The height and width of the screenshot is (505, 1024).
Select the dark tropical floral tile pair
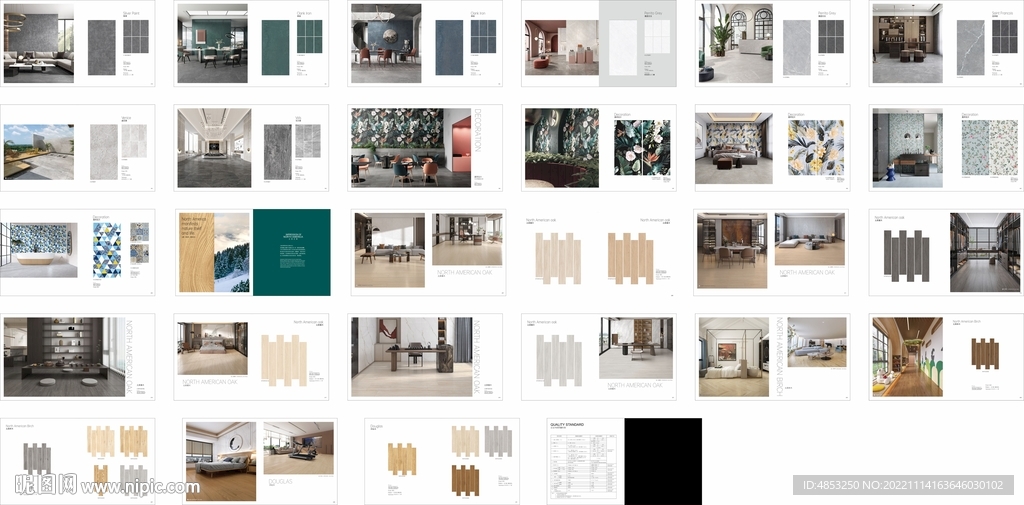642,148
